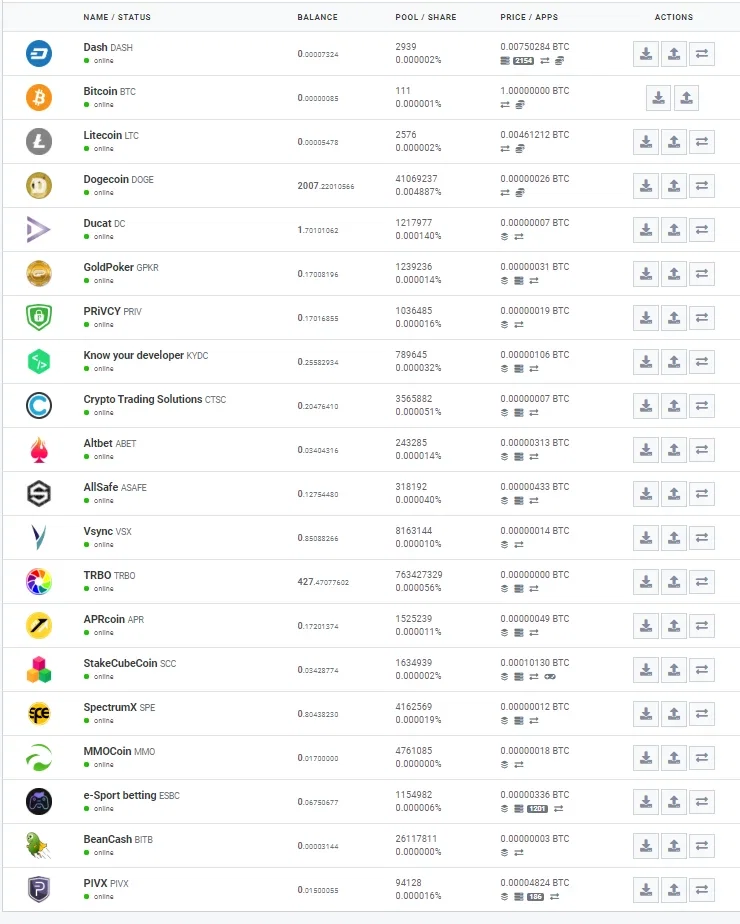Click the withdraw icon for PIVX
This screenshot has height=924, width=740.
pyautogui.click(x=674, y=890)
